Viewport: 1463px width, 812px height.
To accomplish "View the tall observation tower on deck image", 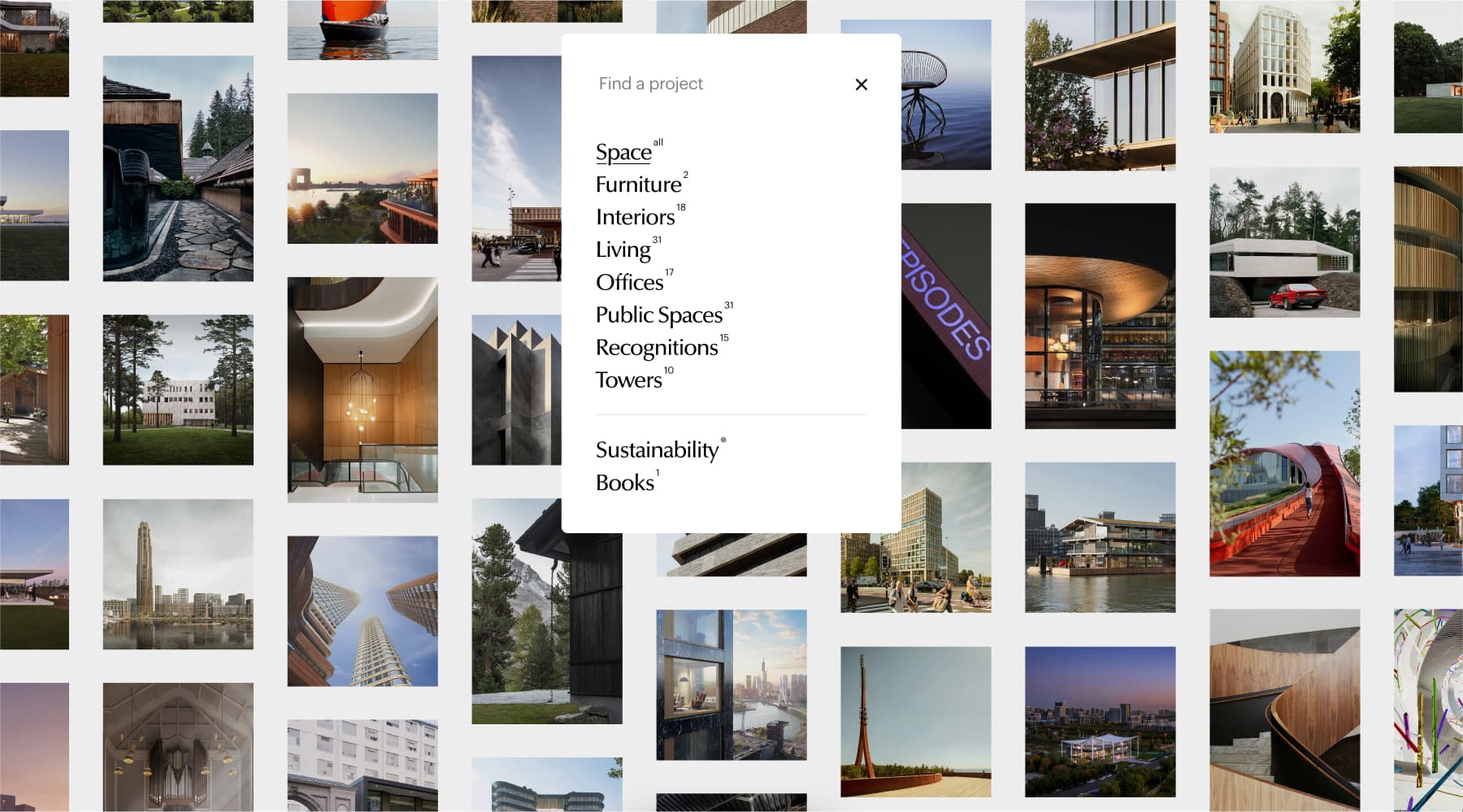I will point(915,721).
